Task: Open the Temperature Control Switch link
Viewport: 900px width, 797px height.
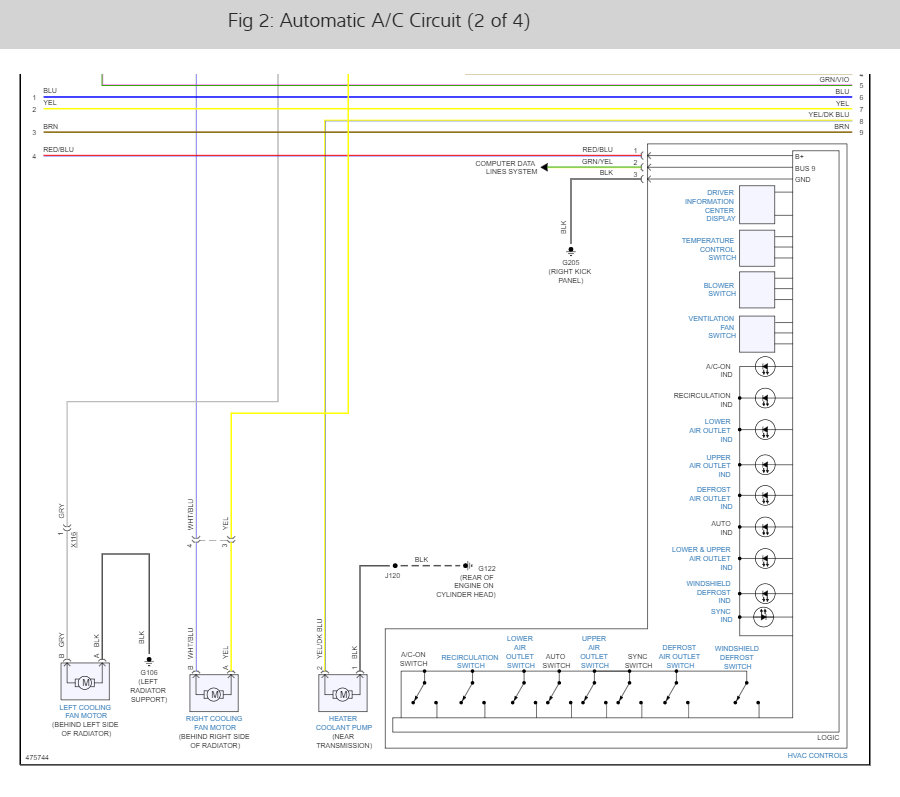Action: [708, 249]
